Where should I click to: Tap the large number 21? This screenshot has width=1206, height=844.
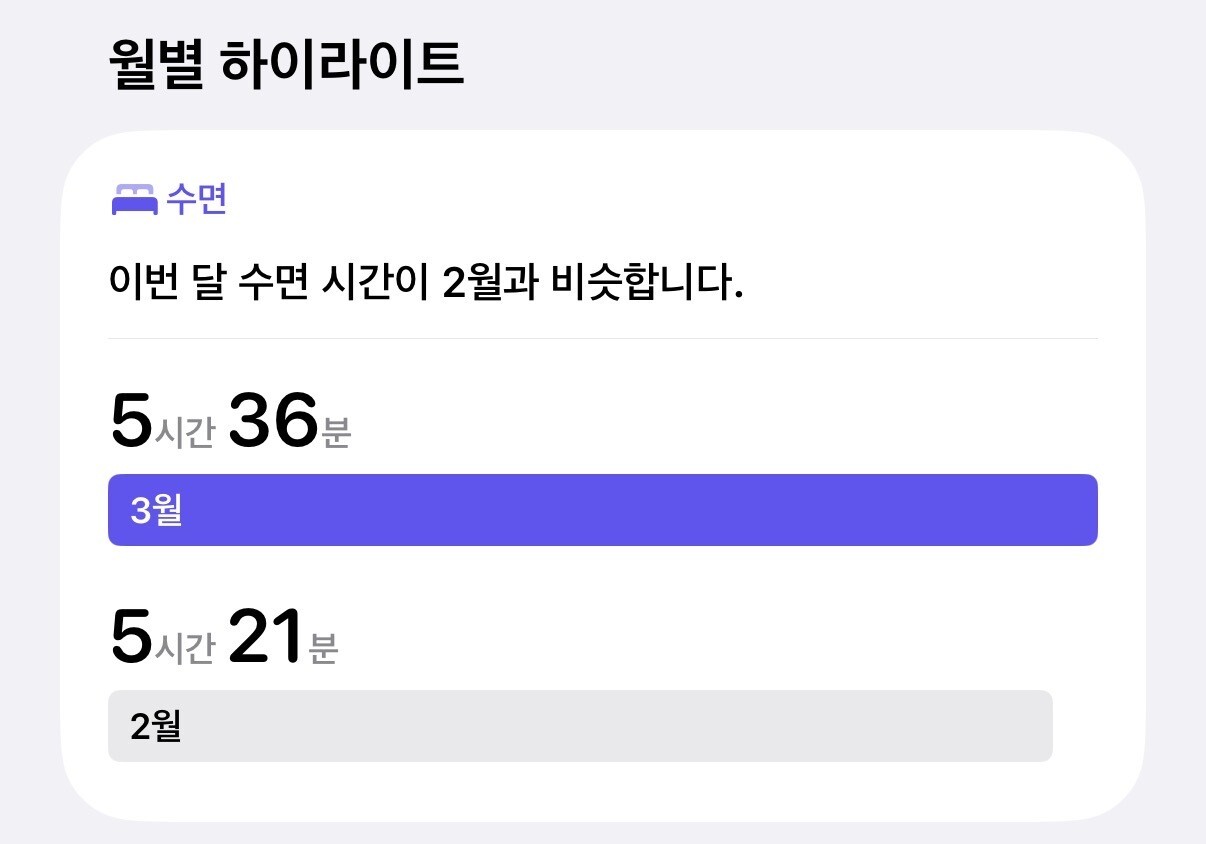coord(266,638)
